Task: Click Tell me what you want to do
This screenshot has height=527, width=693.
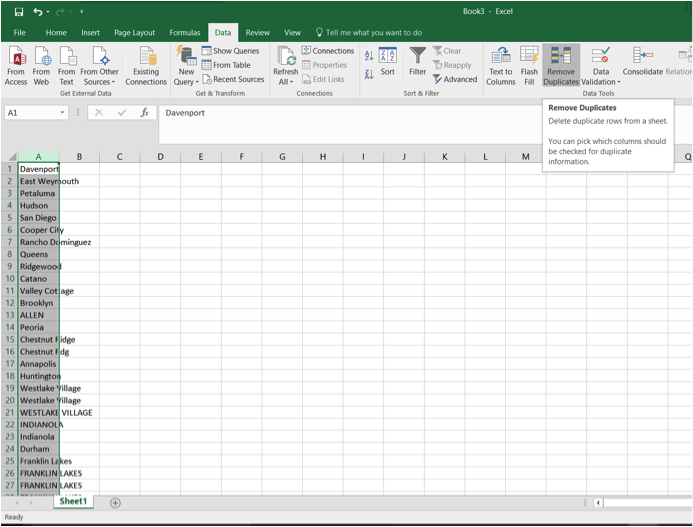Action: coord(369,33)
